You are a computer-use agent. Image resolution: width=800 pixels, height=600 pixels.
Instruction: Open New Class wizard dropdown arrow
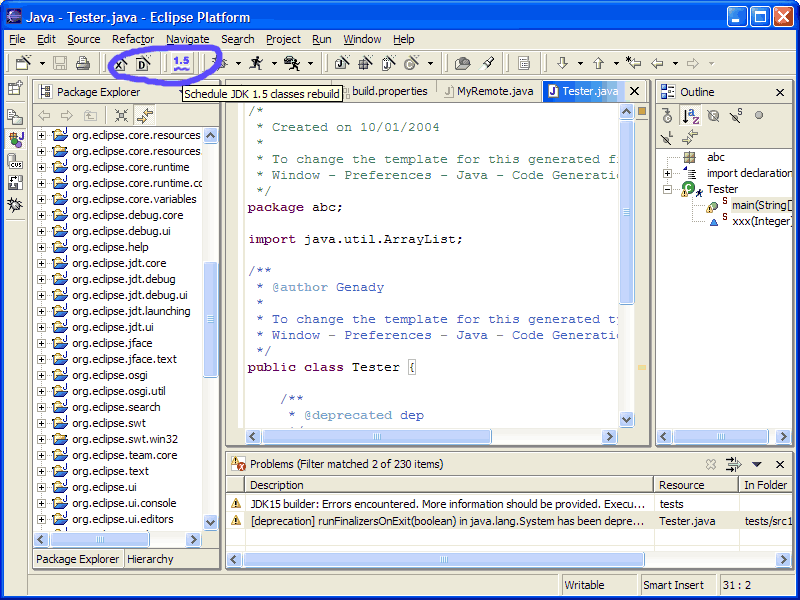pos(430,64)
